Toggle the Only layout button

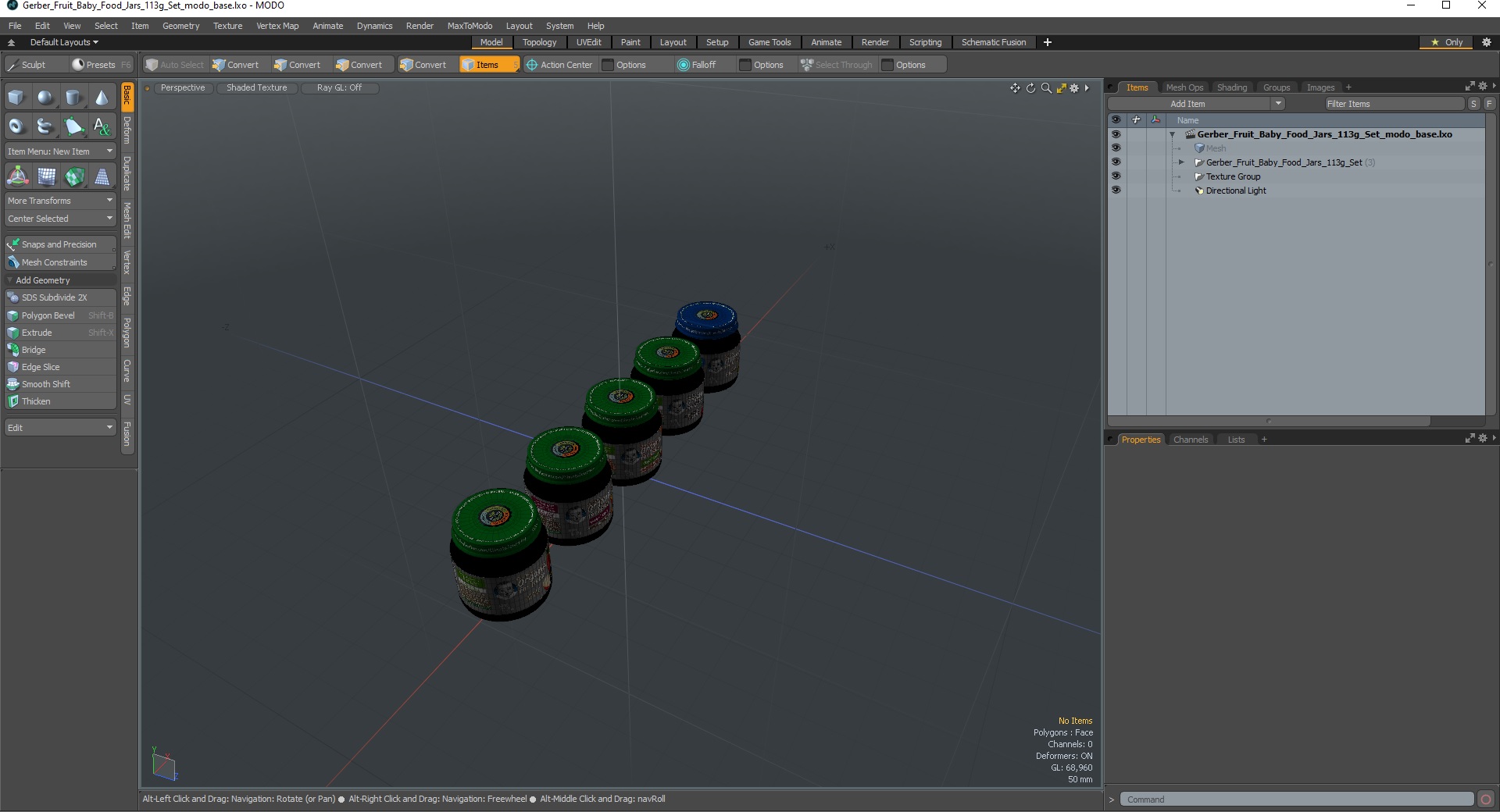pos(1447,42)
